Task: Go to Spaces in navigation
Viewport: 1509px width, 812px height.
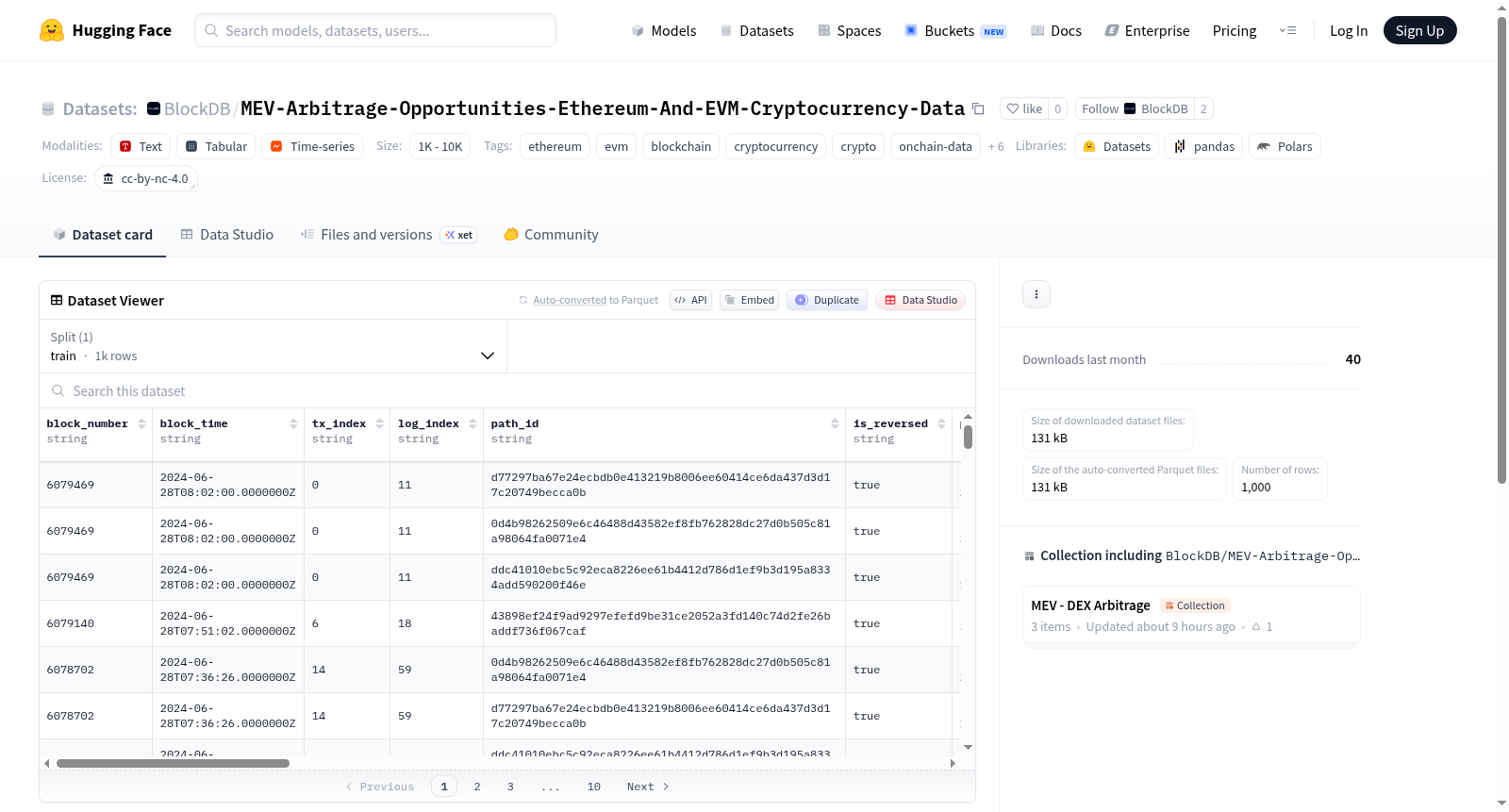Action: 850,31
